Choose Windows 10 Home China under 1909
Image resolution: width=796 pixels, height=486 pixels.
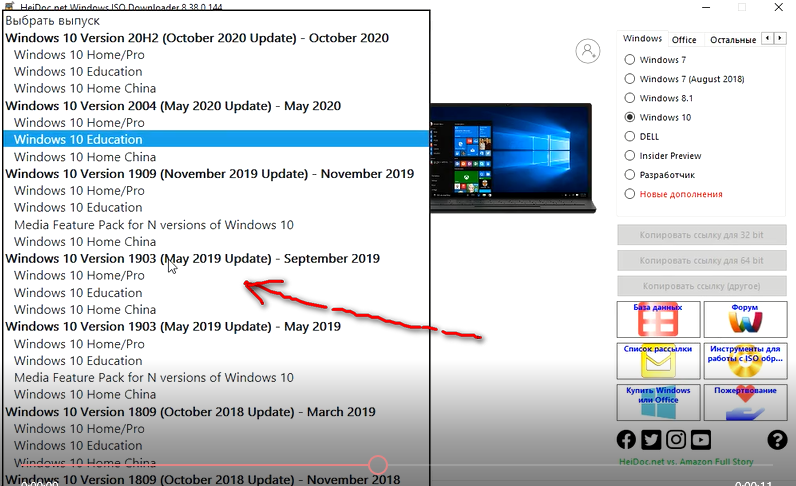(216, 242)
